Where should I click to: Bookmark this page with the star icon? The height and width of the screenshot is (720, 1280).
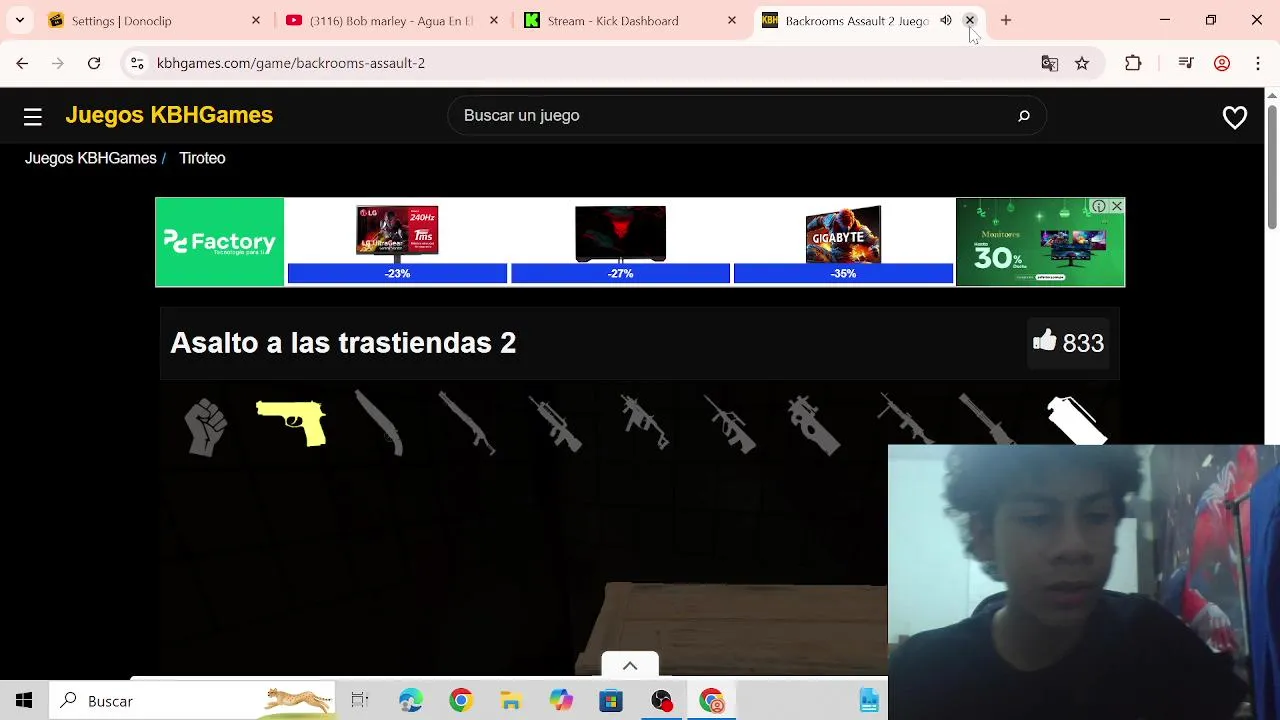(x=1082, y=63)
